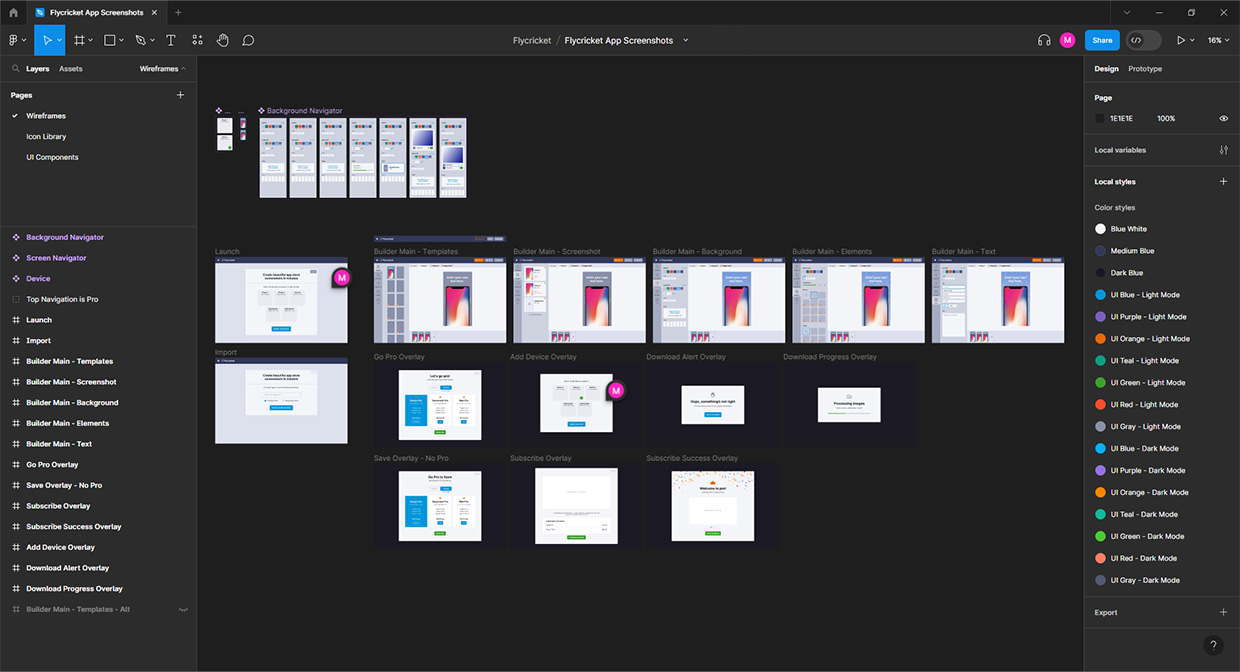Open the help question mark button
The height and width of the screenshot is (672, 1240).
[1213, 645]
